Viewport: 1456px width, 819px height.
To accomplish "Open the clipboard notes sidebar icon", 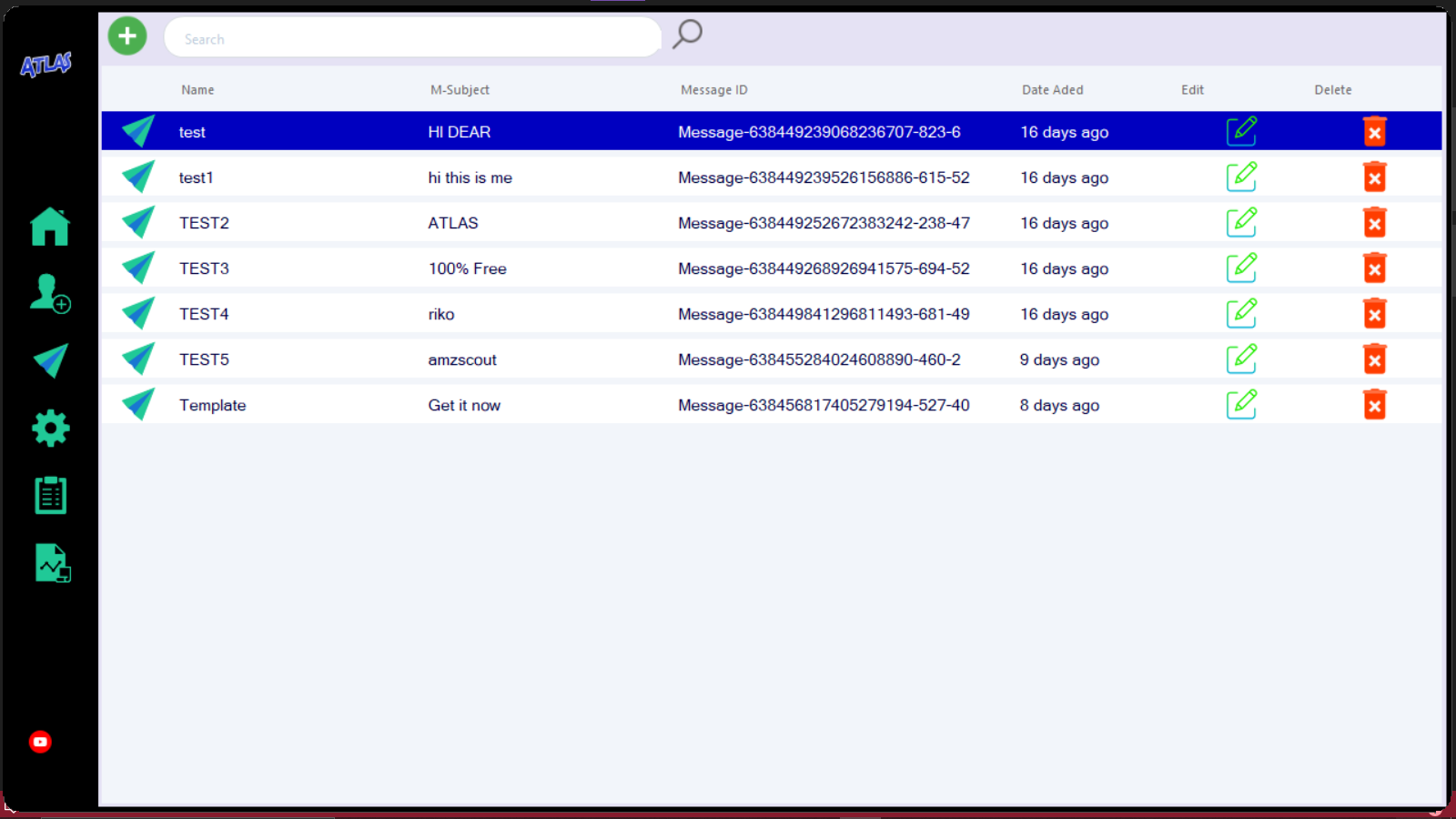I will [x=49, y=494].
